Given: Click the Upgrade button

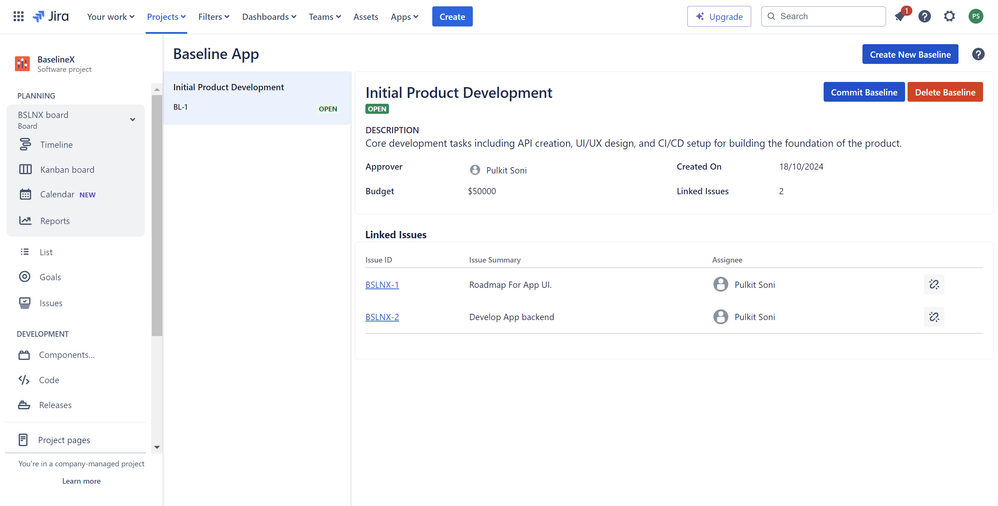Looking at the screenshot, I should (x=719, y=17).
